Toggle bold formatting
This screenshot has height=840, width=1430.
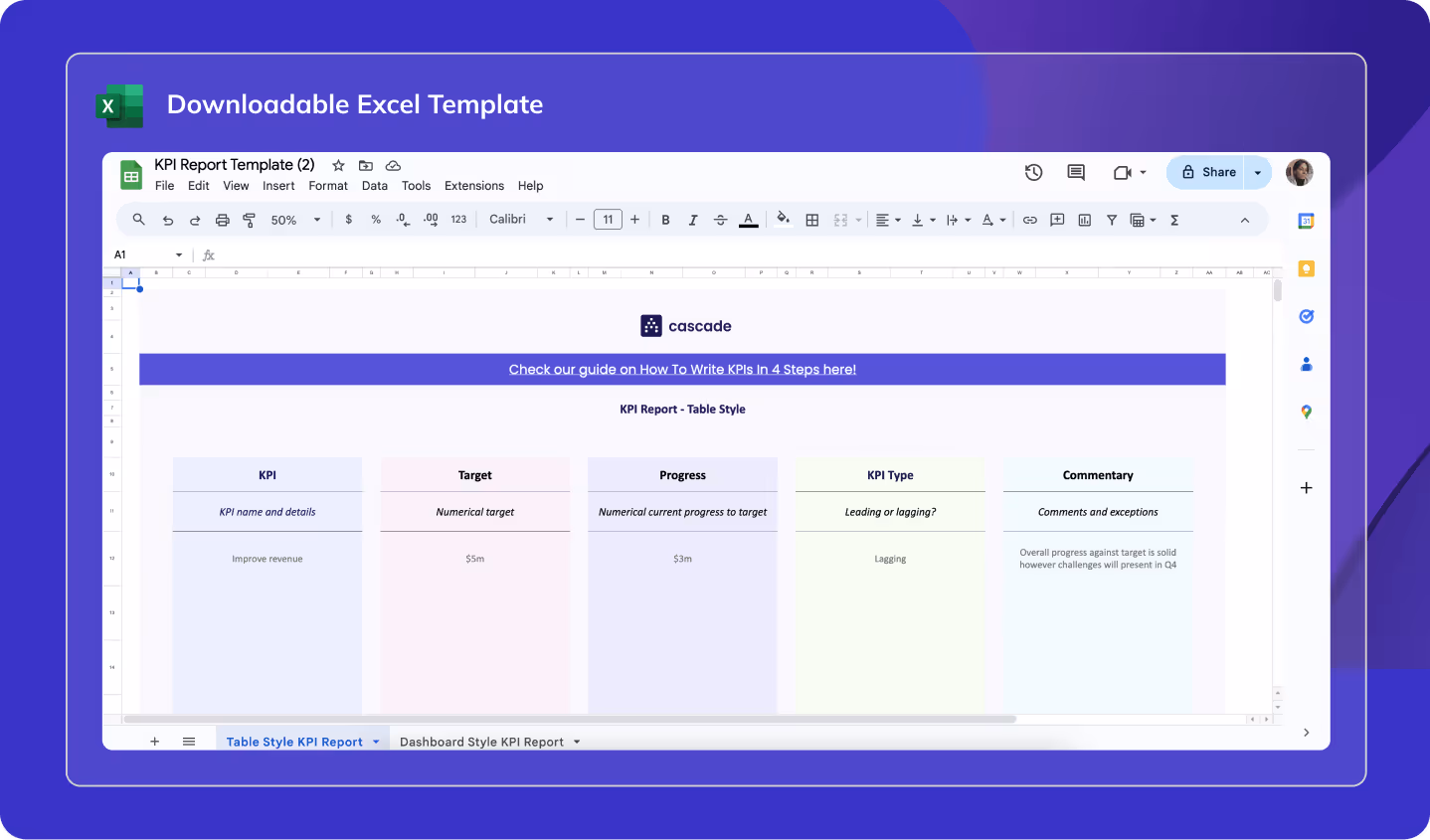[x=665, y=220]
